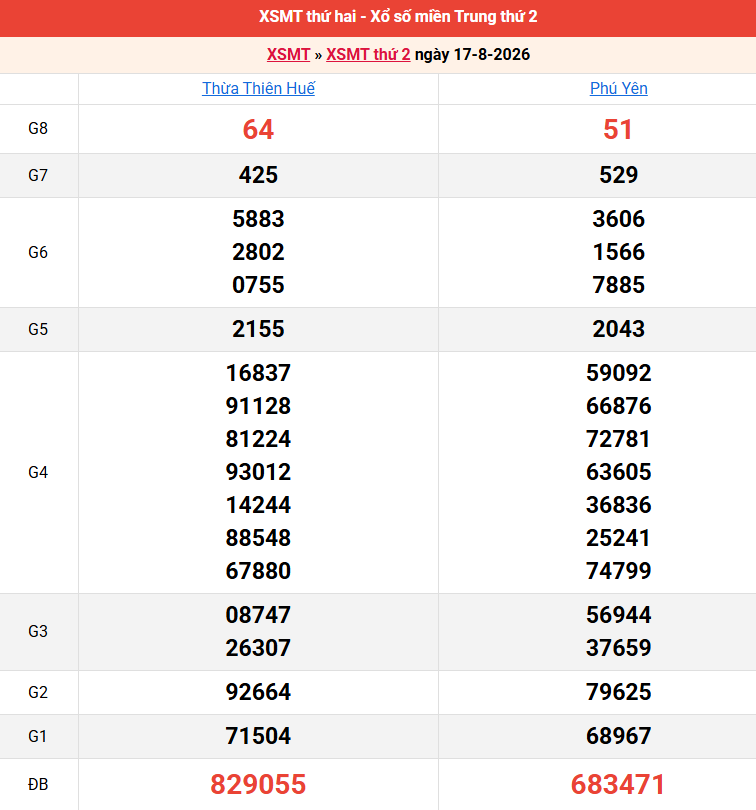This screenshot has height=810, width=756.
Task: Select G4 result 36836
Action: (x=619, y=505)
